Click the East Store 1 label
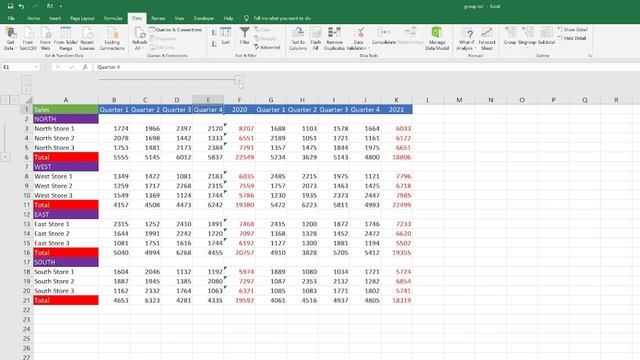This screenshot has width=640, height=360. click(52, 224)
